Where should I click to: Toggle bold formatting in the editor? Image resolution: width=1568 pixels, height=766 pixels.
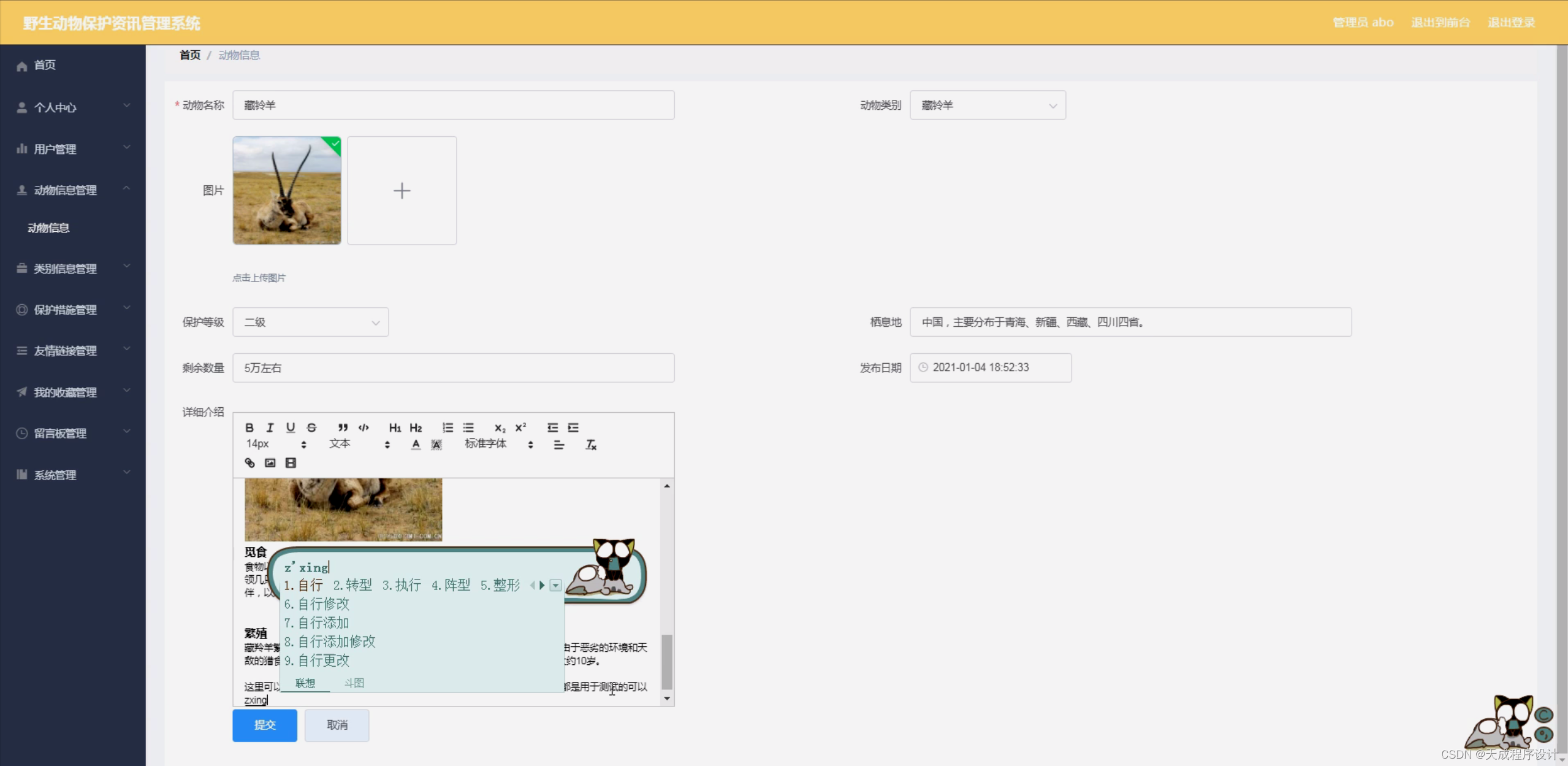click(249, 427)
